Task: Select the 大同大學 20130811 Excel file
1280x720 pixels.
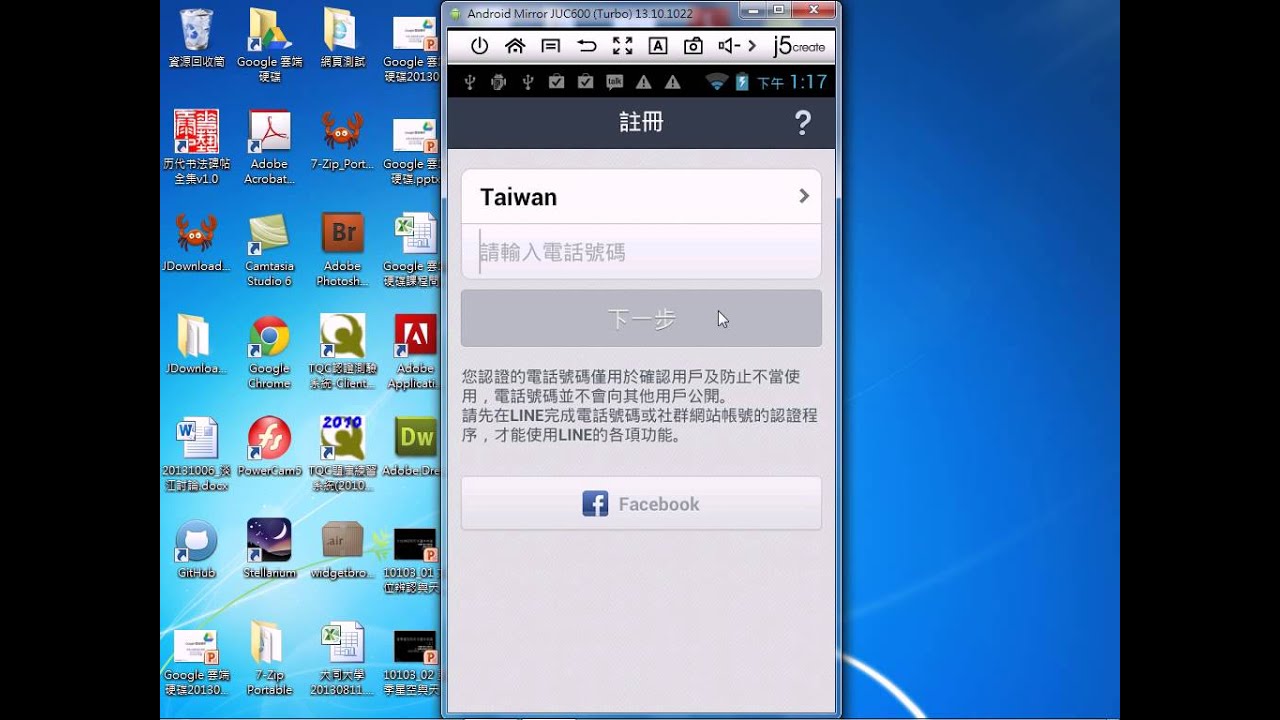Action: [x=342, y=658]
